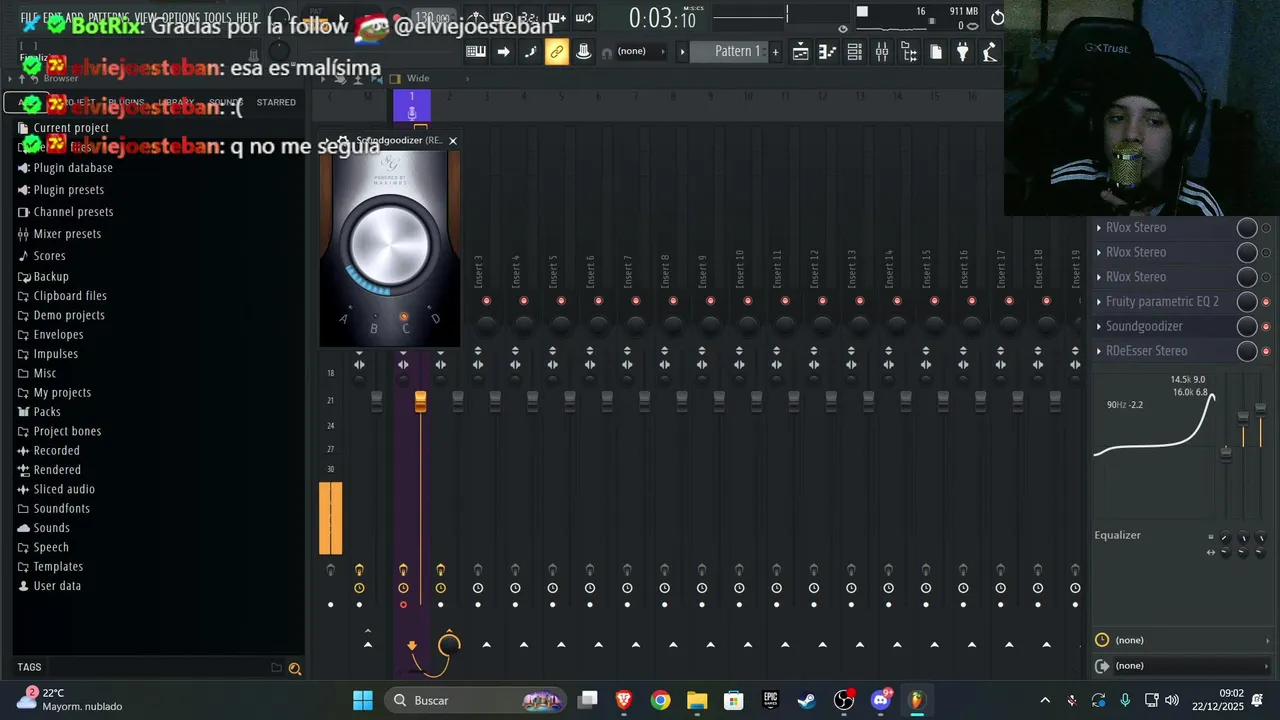
Task: Open the HELP menu
Action: pyautogui.click(x=247, y=18)
